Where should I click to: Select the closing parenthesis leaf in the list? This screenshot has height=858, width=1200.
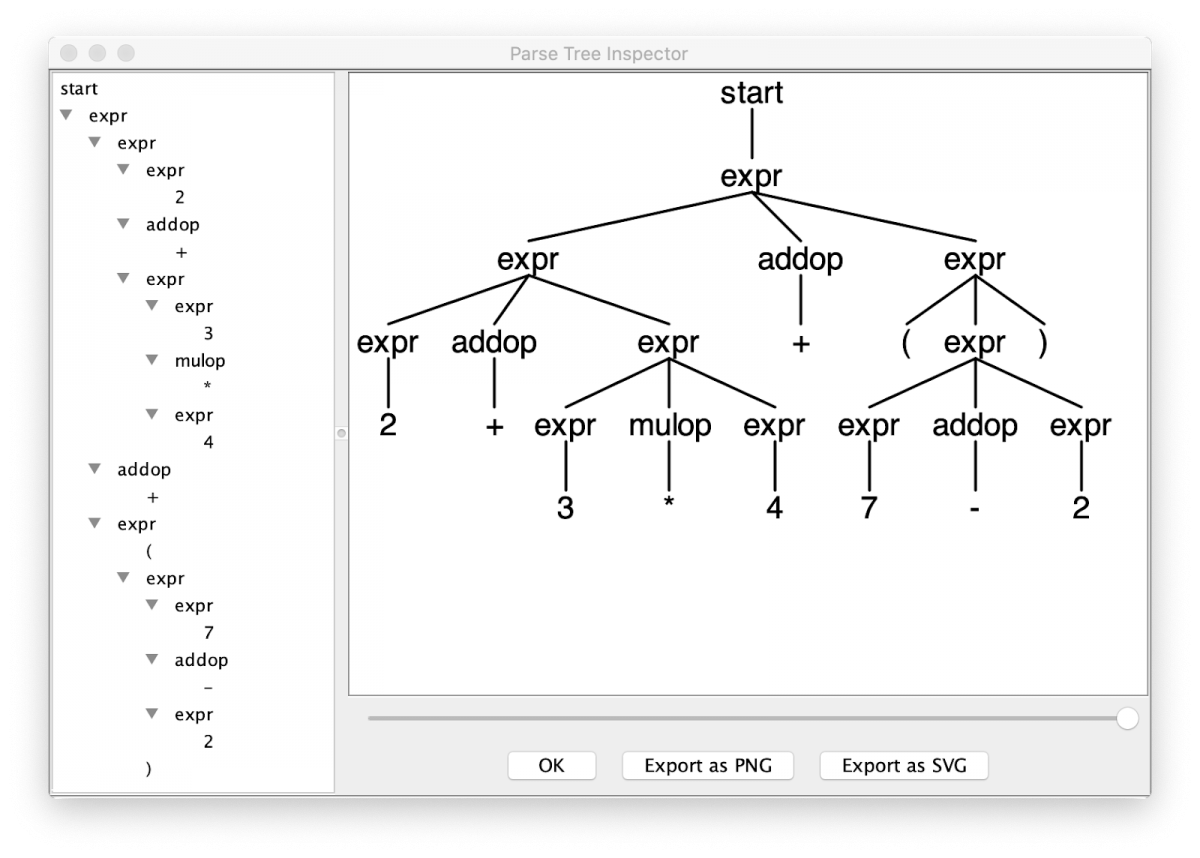[149, 769]
